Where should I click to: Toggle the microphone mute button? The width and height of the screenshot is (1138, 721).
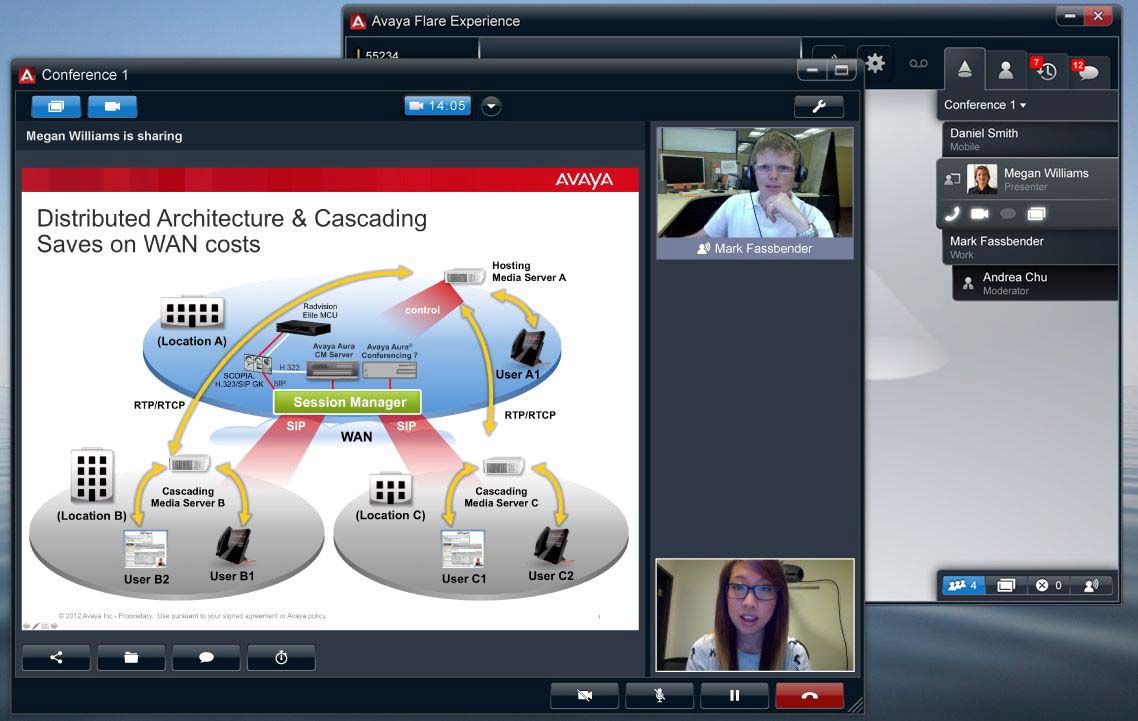pyautogui.click(x=660, y=696)
